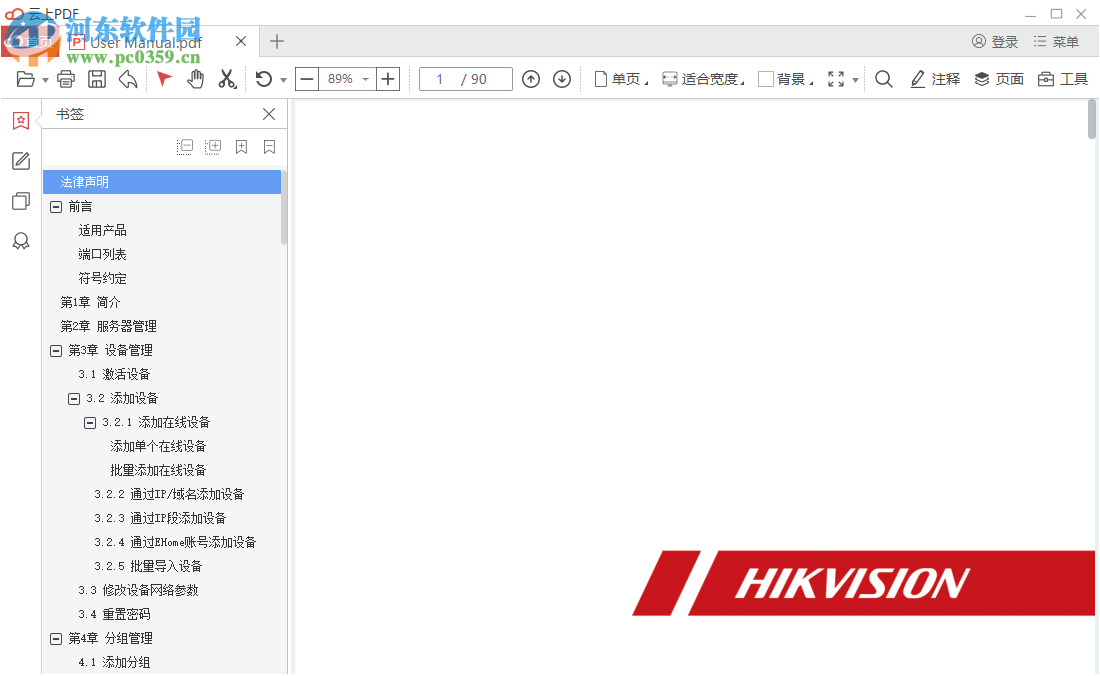Close the User Manual.pdf tab
The height and width of the screenshot is (676, 1100).
pos(241,41)
